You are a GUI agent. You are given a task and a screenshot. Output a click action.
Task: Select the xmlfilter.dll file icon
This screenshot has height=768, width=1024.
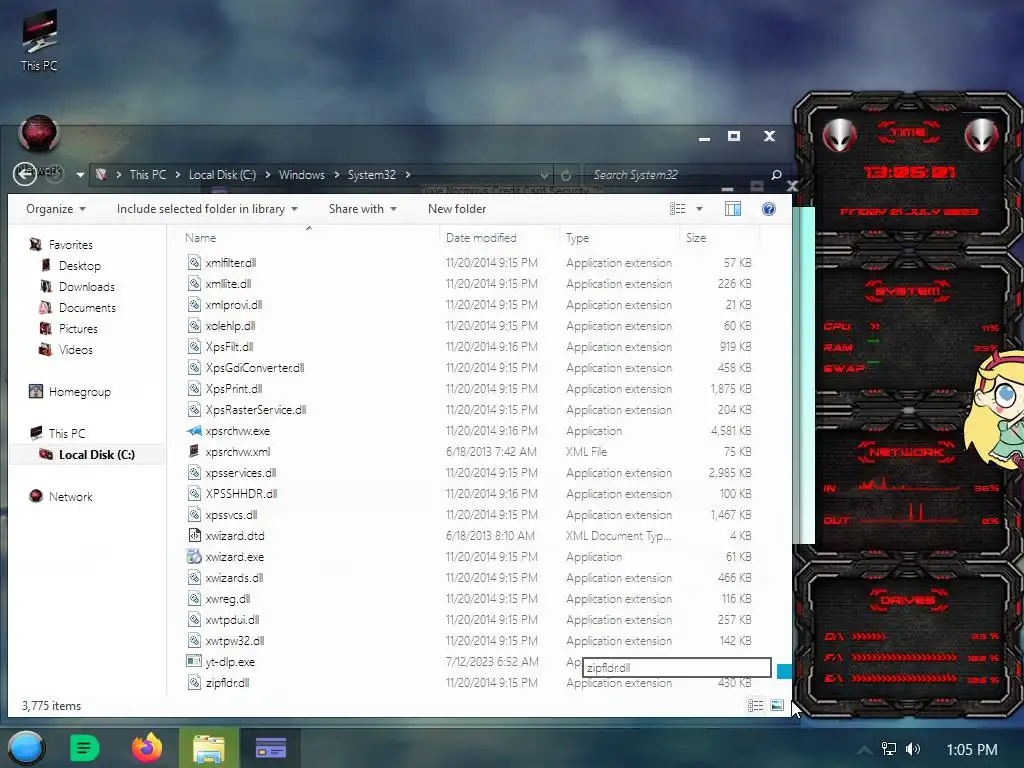click(x=194, y=263)
